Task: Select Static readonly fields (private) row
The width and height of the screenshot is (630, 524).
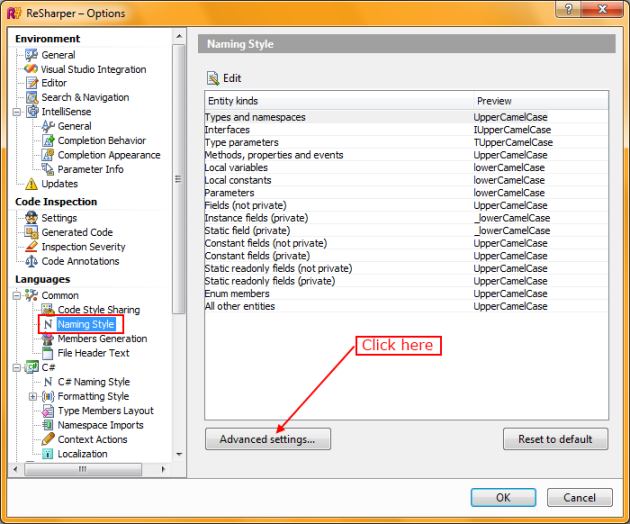Action: click(406, 281)
